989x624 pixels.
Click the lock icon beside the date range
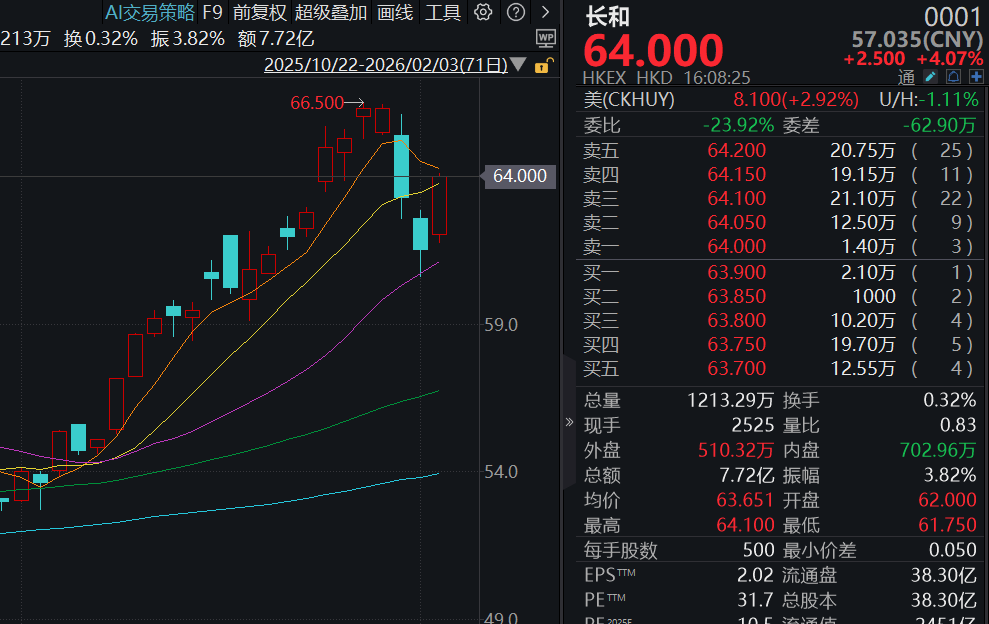pos(542,63)
